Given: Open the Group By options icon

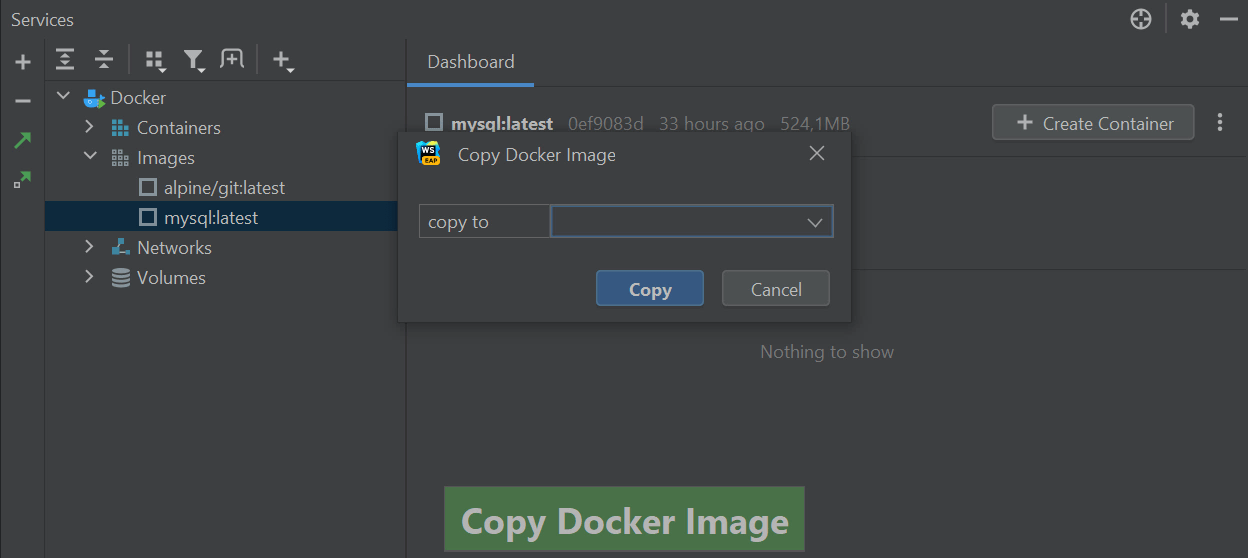Looking at the screenshot, I should pos(155,61).
